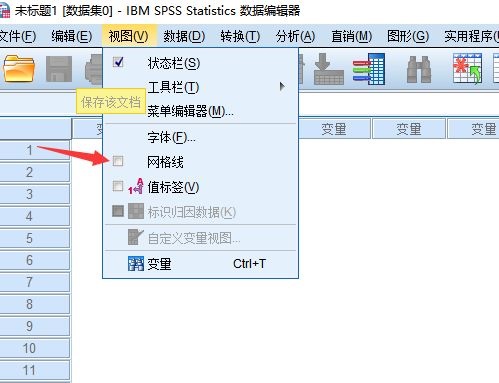Viewport: 499px width, 383px height.
Task: Select row header 1
Action: [x=35, y=150]
